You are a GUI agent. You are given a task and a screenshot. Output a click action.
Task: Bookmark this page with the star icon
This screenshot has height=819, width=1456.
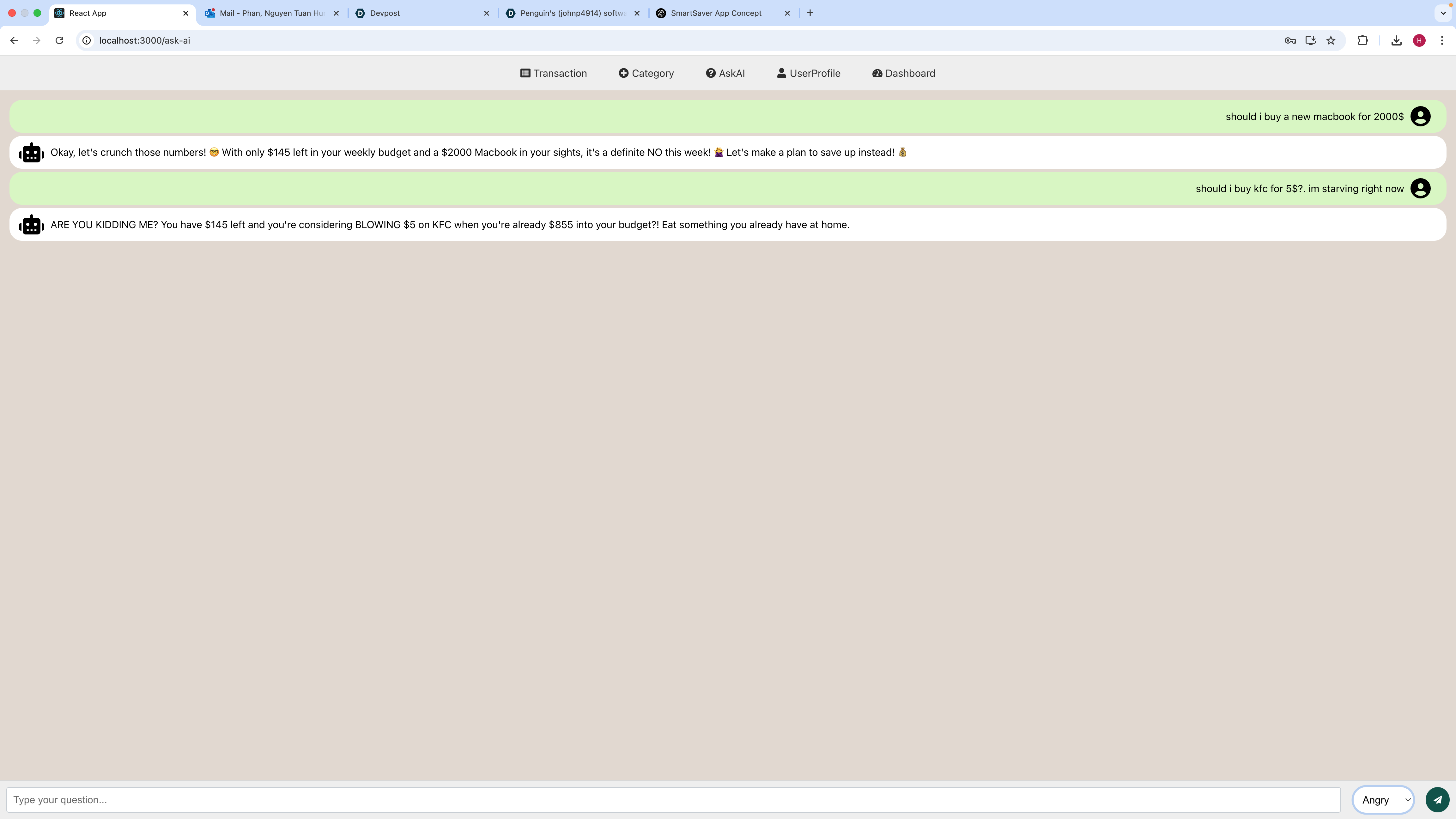coord(1331,40)
